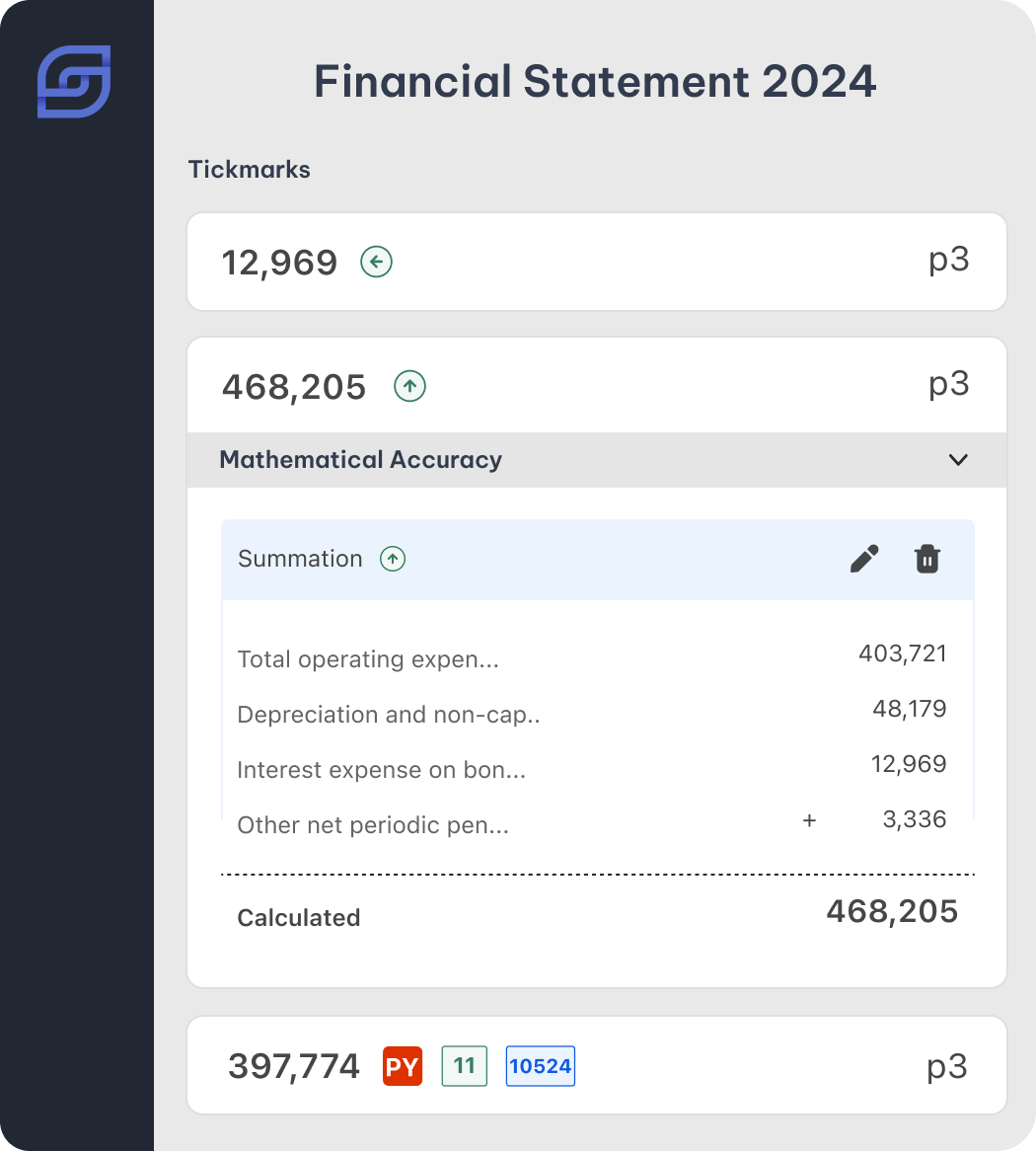Click the Calculated total 468,205

tap(891, 911)
